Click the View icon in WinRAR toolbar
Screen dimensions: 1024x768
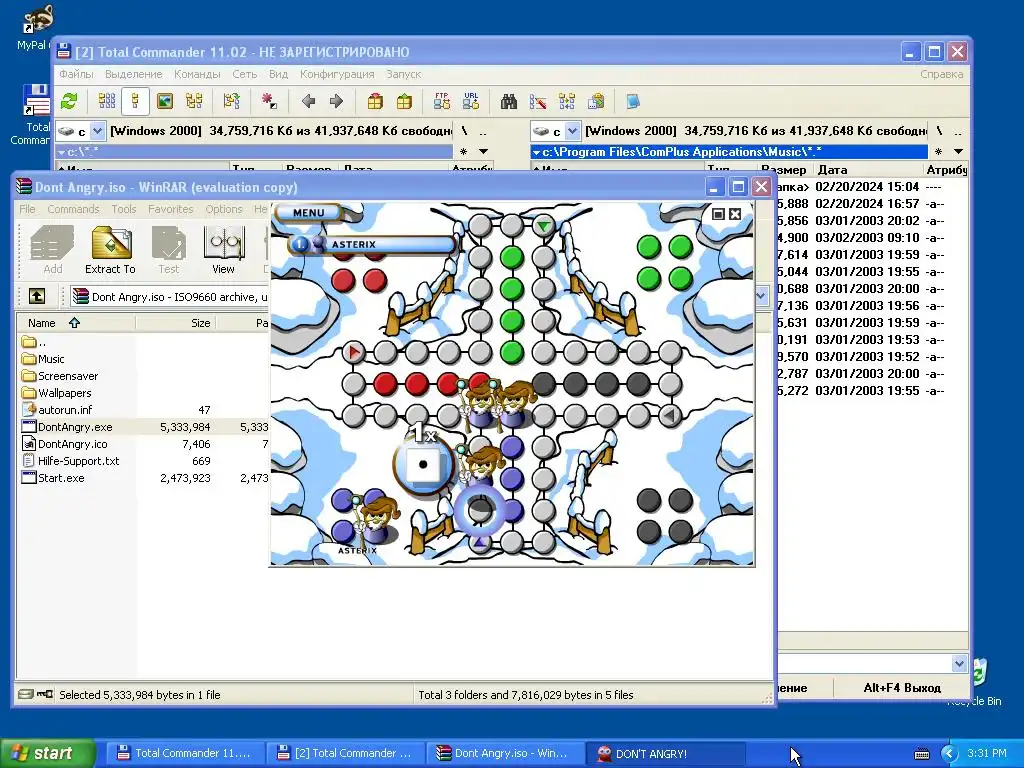coord(223,249)
